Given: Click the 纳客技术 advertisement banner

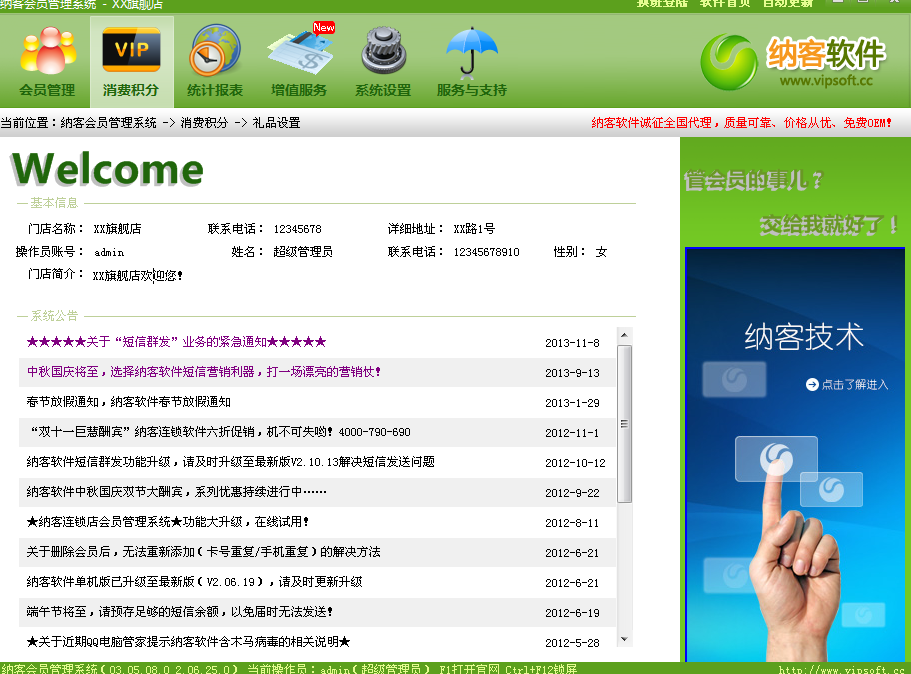Looking at the screenshot, I should click(794, 450).
